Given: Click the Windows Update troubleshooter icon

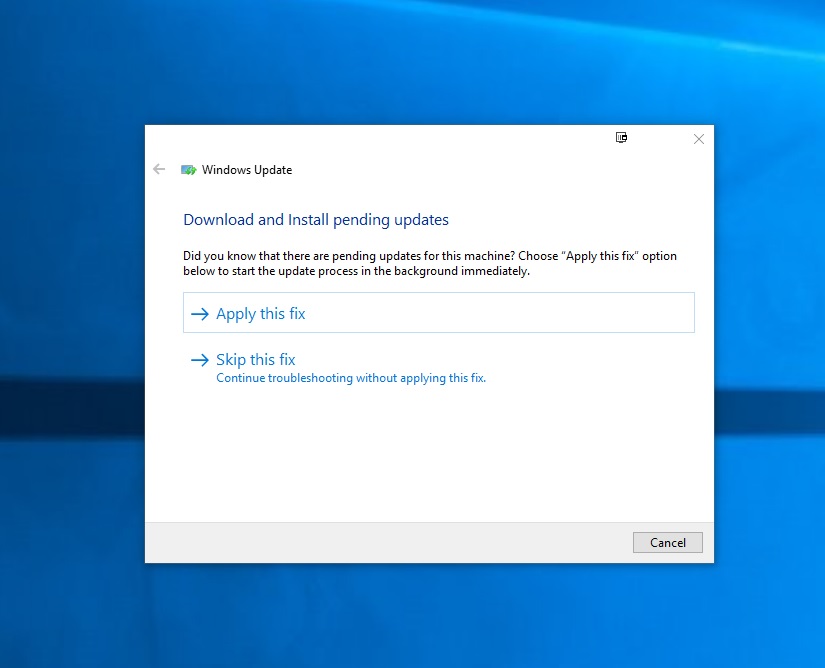Looking at the screenshot, I should [188, 169].
